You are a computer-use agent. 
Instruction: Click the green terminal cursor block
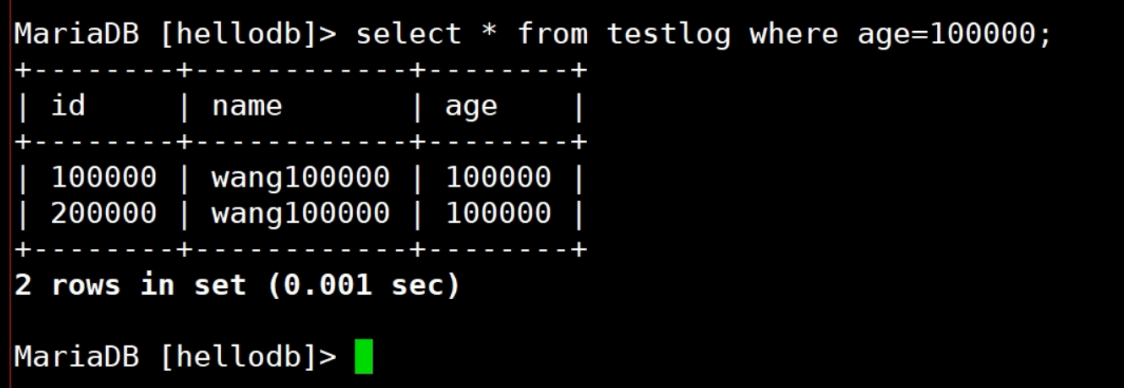(364, 356)
